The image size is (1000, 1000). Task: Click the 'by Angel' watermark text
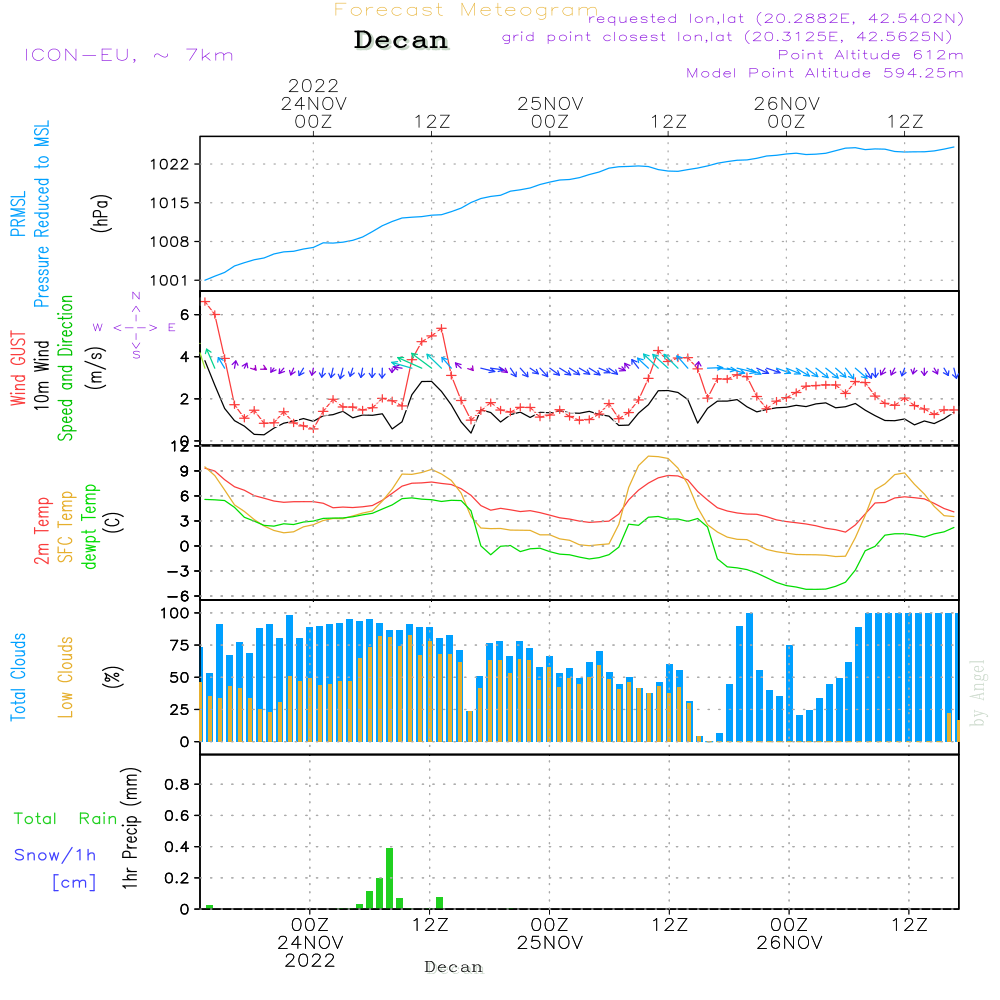(x=978, y=694)
